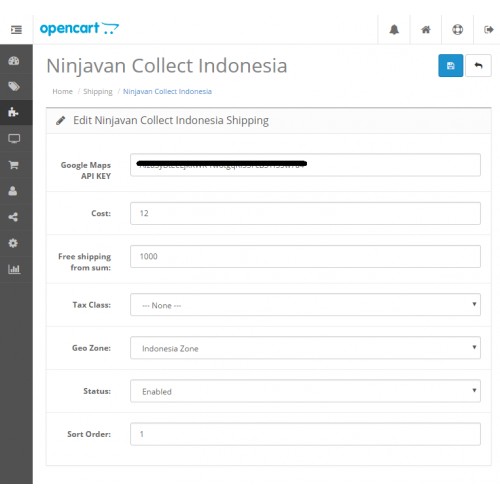Log out using the exit icon
Image resolution: width=500 pixels, height=500 pixels.
[488, 30]
